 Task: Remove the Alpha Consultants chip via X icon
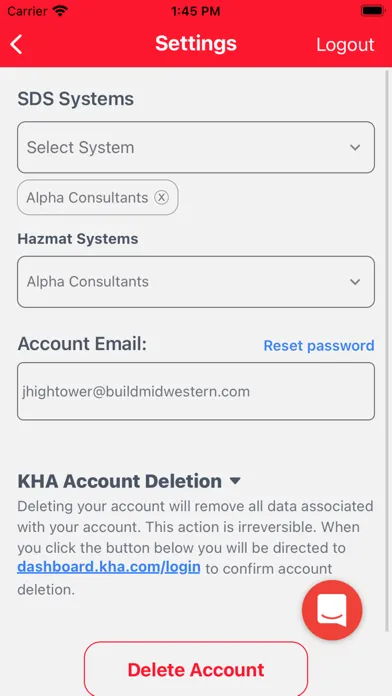(x=162, y=198)
